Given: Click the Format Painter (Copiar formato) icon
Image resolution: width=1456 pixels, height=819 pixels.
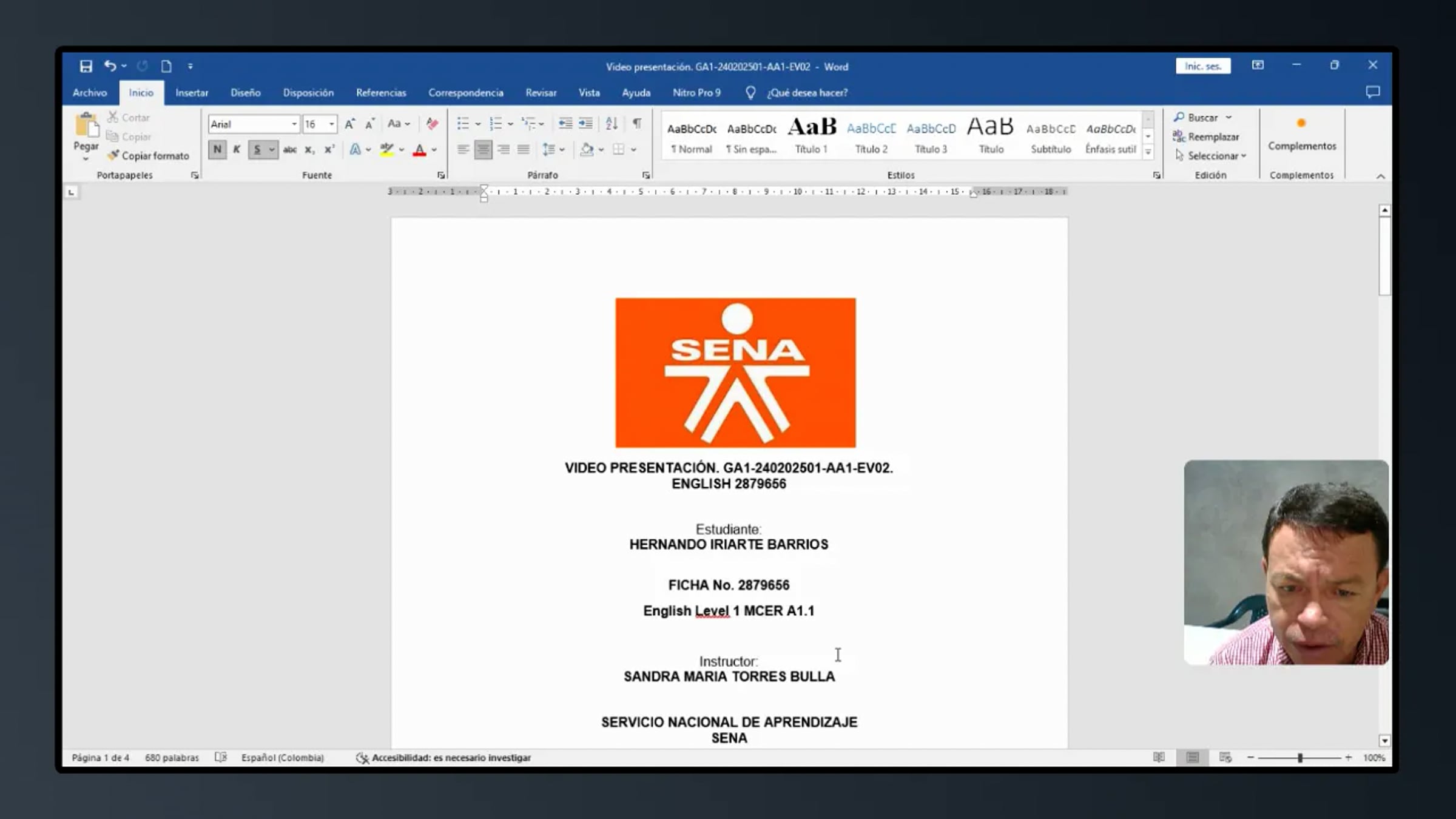Looking at the screenshot, I should coord(113,155).
